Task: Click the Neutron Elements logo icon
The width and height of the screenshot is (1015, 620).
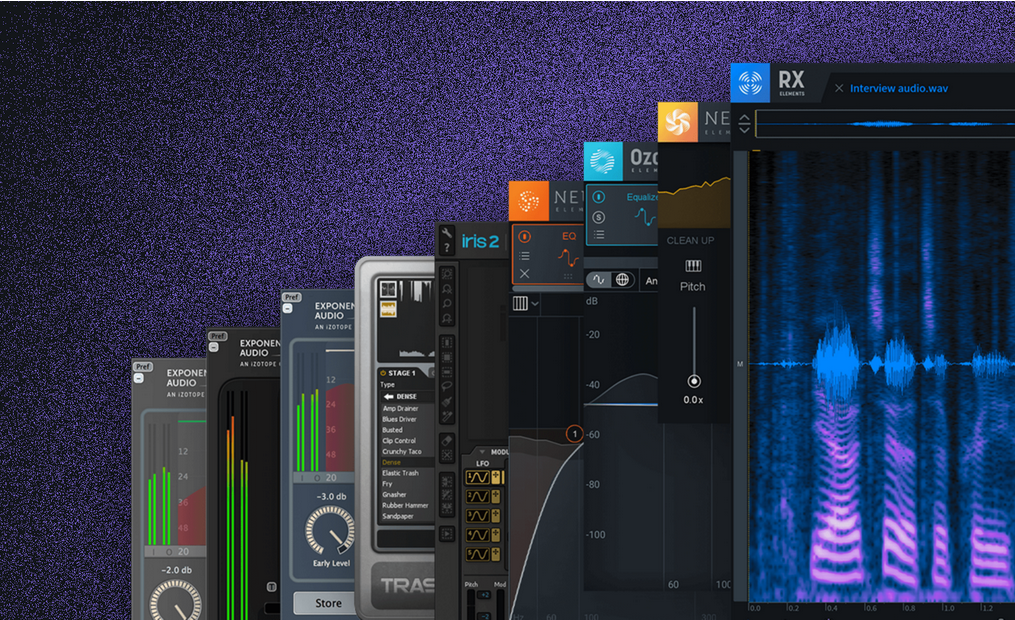Action: coord(529,201)
